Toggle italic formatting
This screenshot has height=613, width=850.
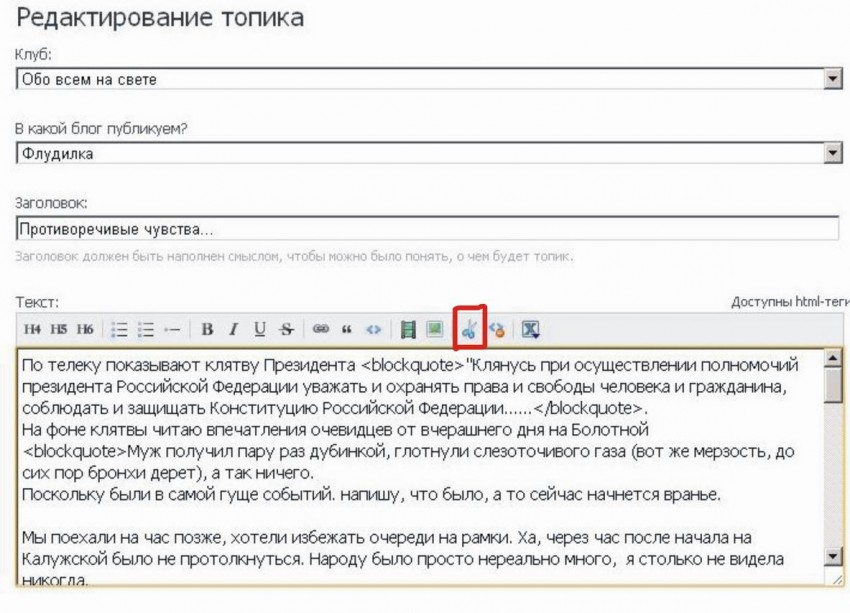point(233,328)
